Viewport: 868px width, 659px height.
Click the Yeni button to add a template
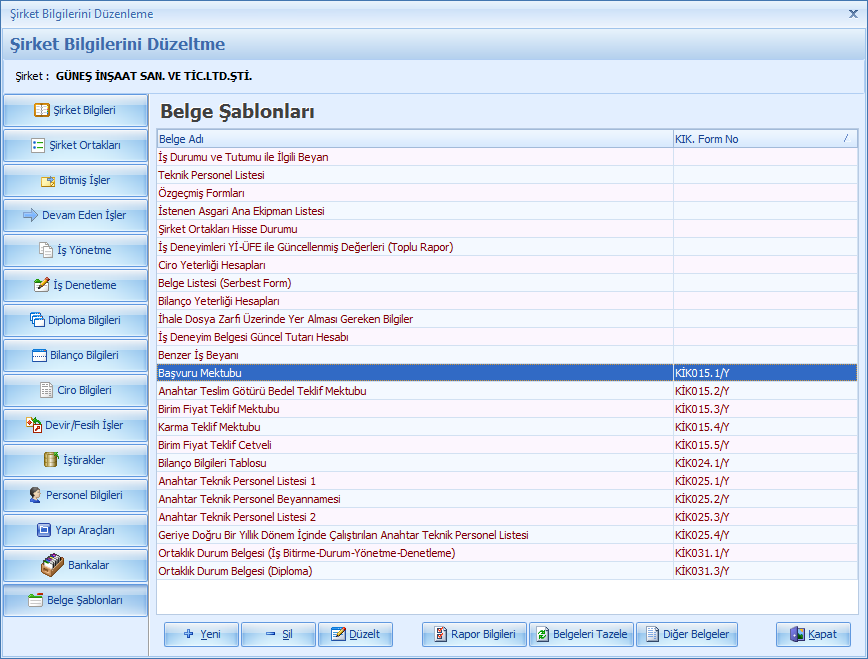(200, 634)
